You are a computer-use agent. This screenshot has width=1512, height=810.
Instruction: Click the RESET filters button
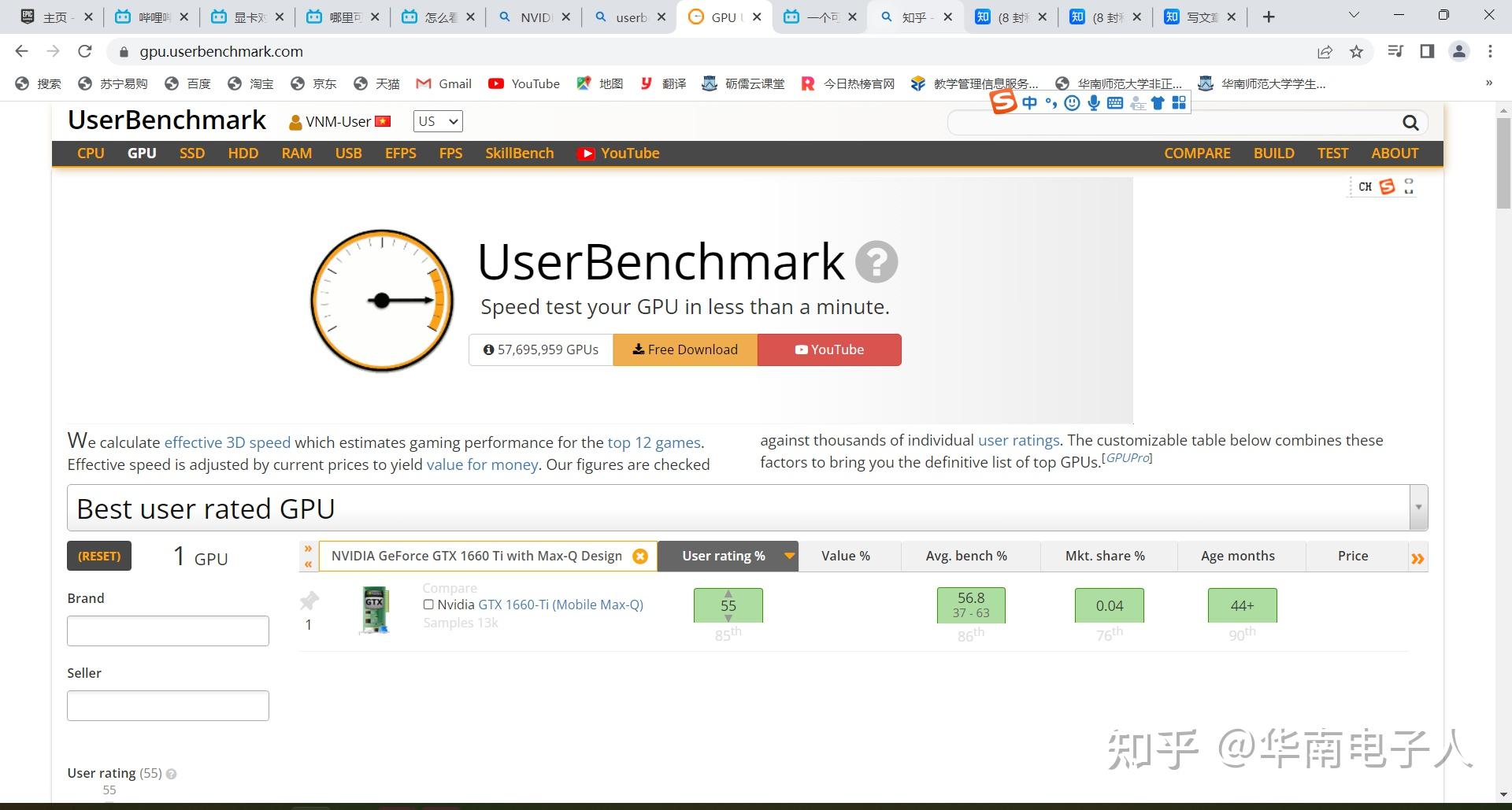click(x=99, y=556)
